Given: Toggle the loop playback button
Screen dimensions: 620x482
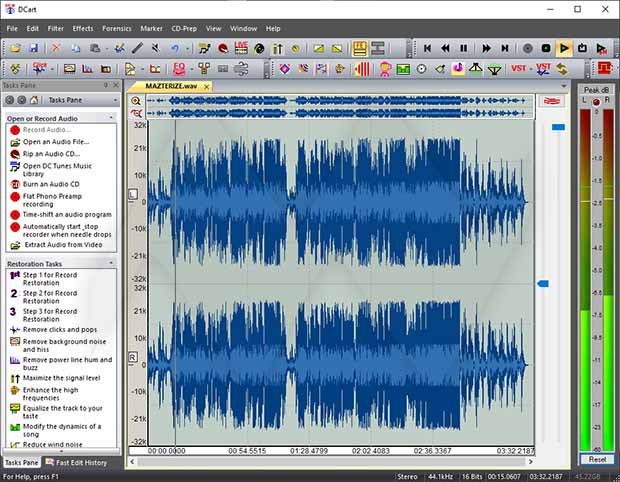Looking at the screenshot, I should tap(582, 48).
